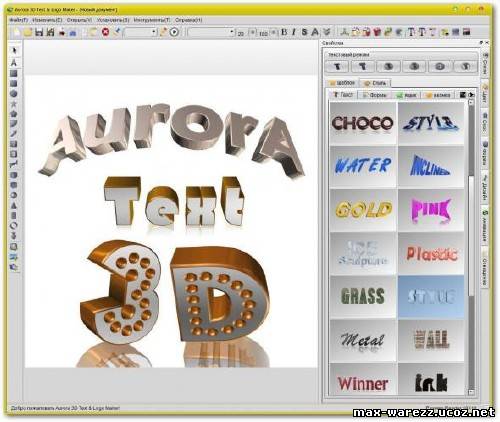Click the red stop/delete icon
This screenshot has height=422, width=500.
click(x=105, y=32)
